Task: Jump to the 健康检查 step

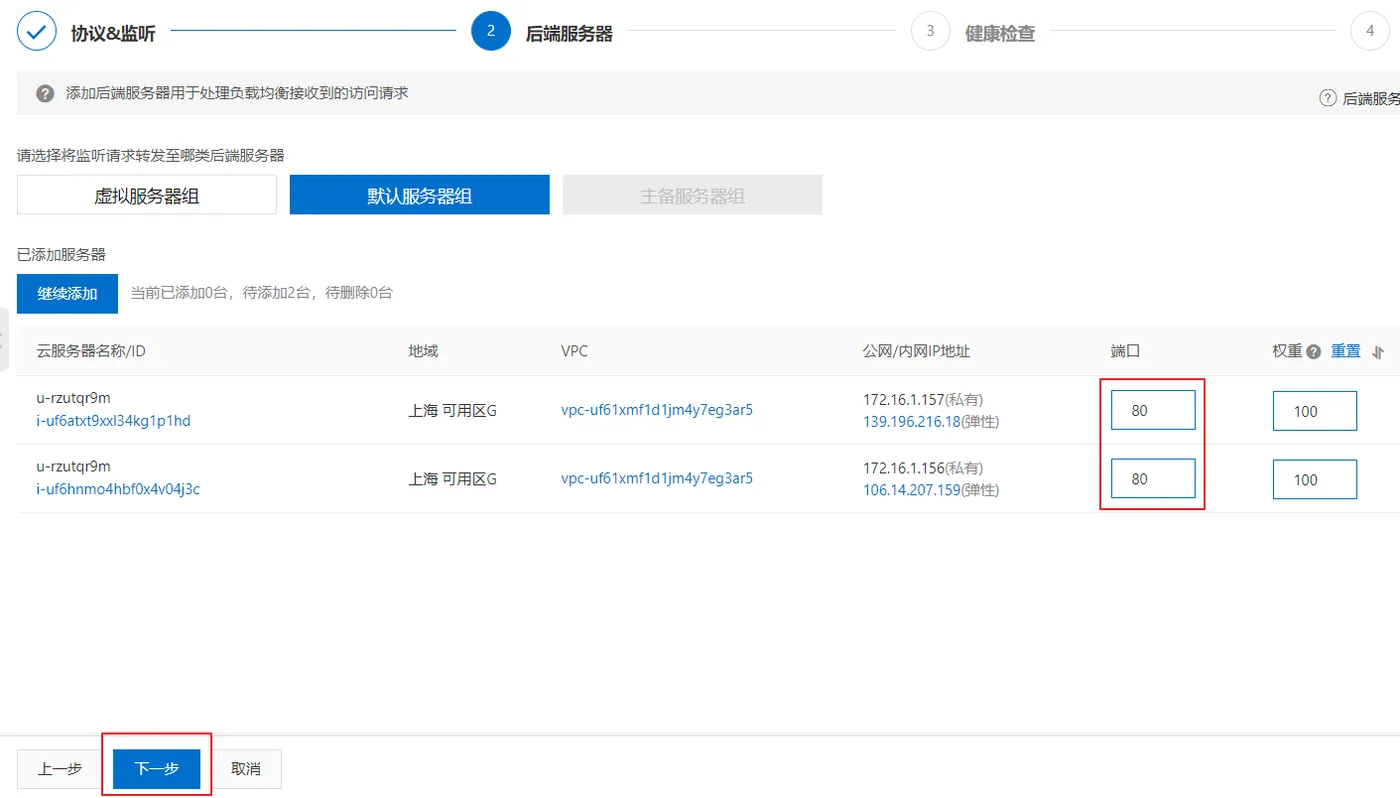Action: point(1000,33)
